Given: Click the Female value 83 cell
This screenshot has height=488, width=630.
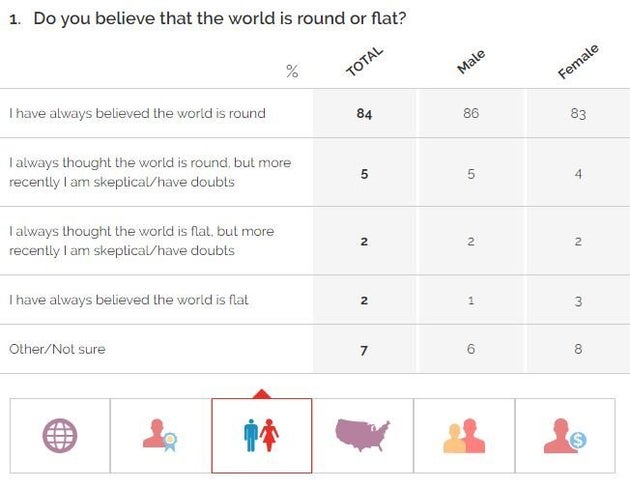Looking at the screenshot, I should (578, 113).
